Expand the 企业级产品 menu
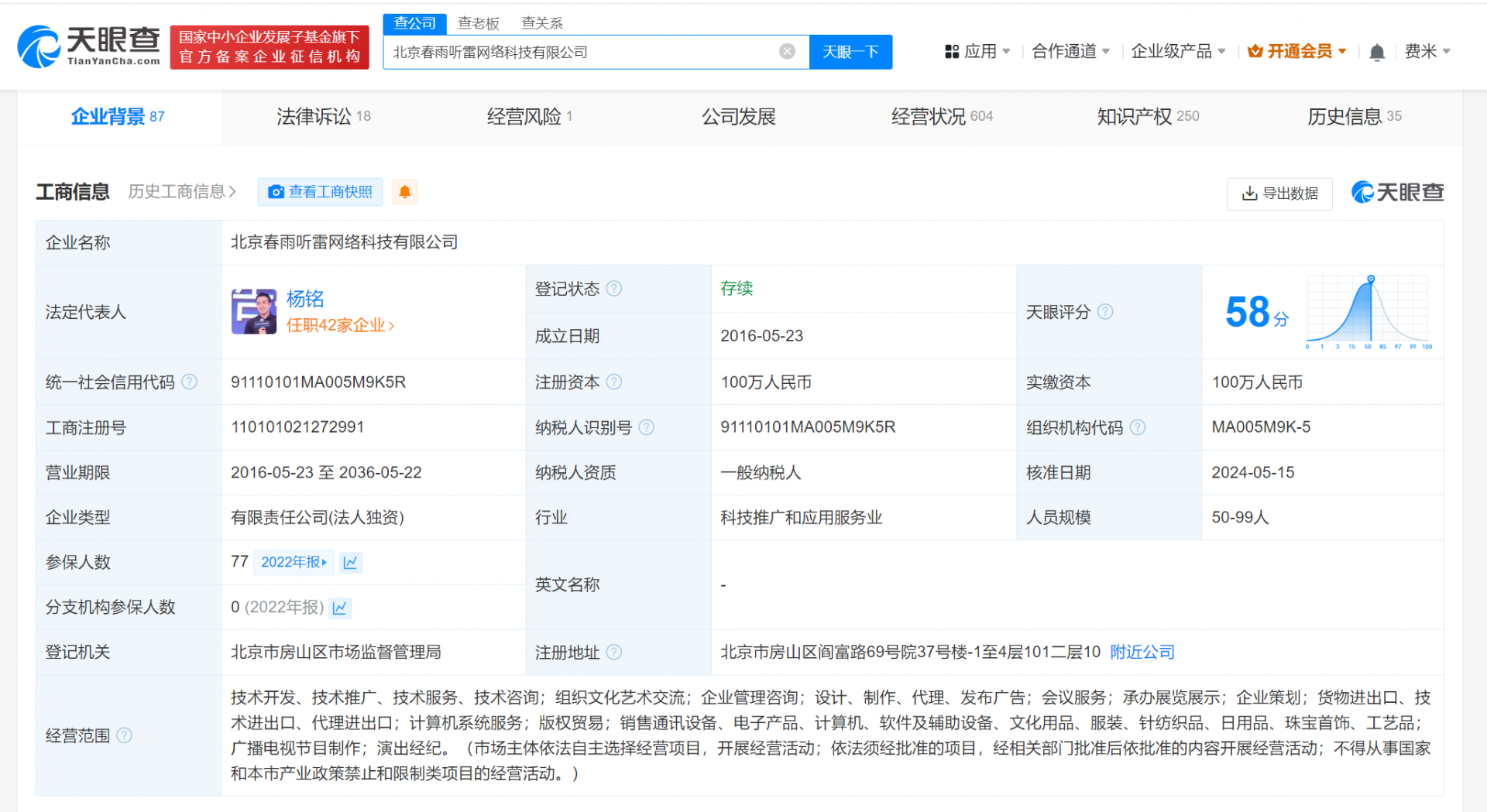This screenshot has height=812, width=1487. point(1178,52)
